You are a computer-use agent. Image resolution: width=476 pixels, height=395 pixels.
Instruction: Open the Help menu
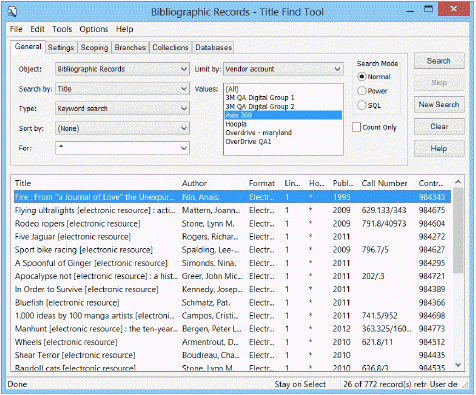point(125,29)
